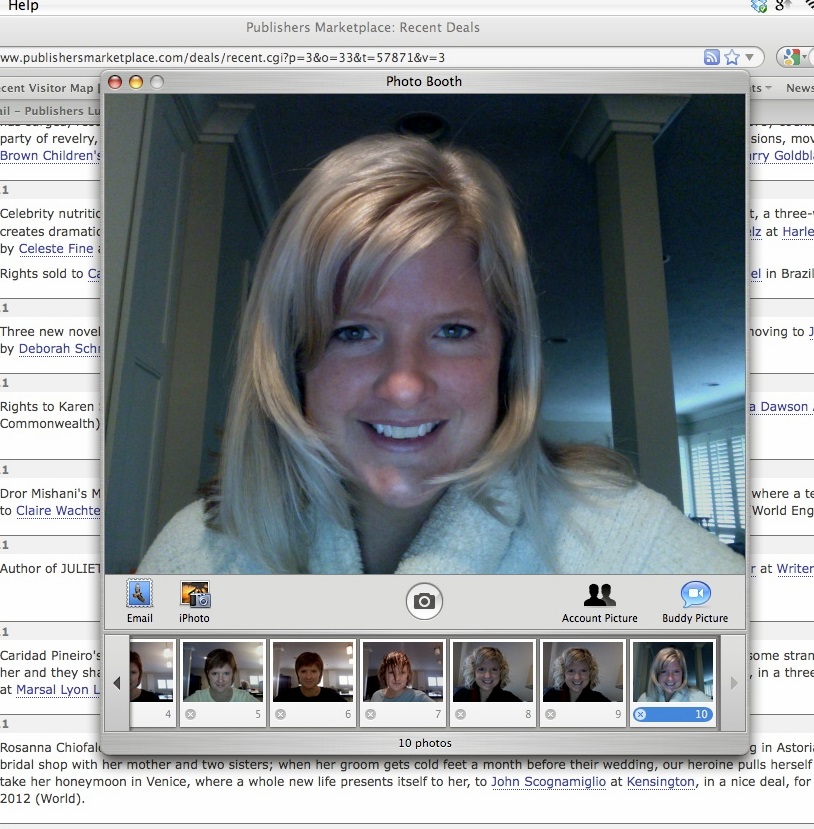
Task: Click the '10 photos' status text
Action: (x=425, y=743)
